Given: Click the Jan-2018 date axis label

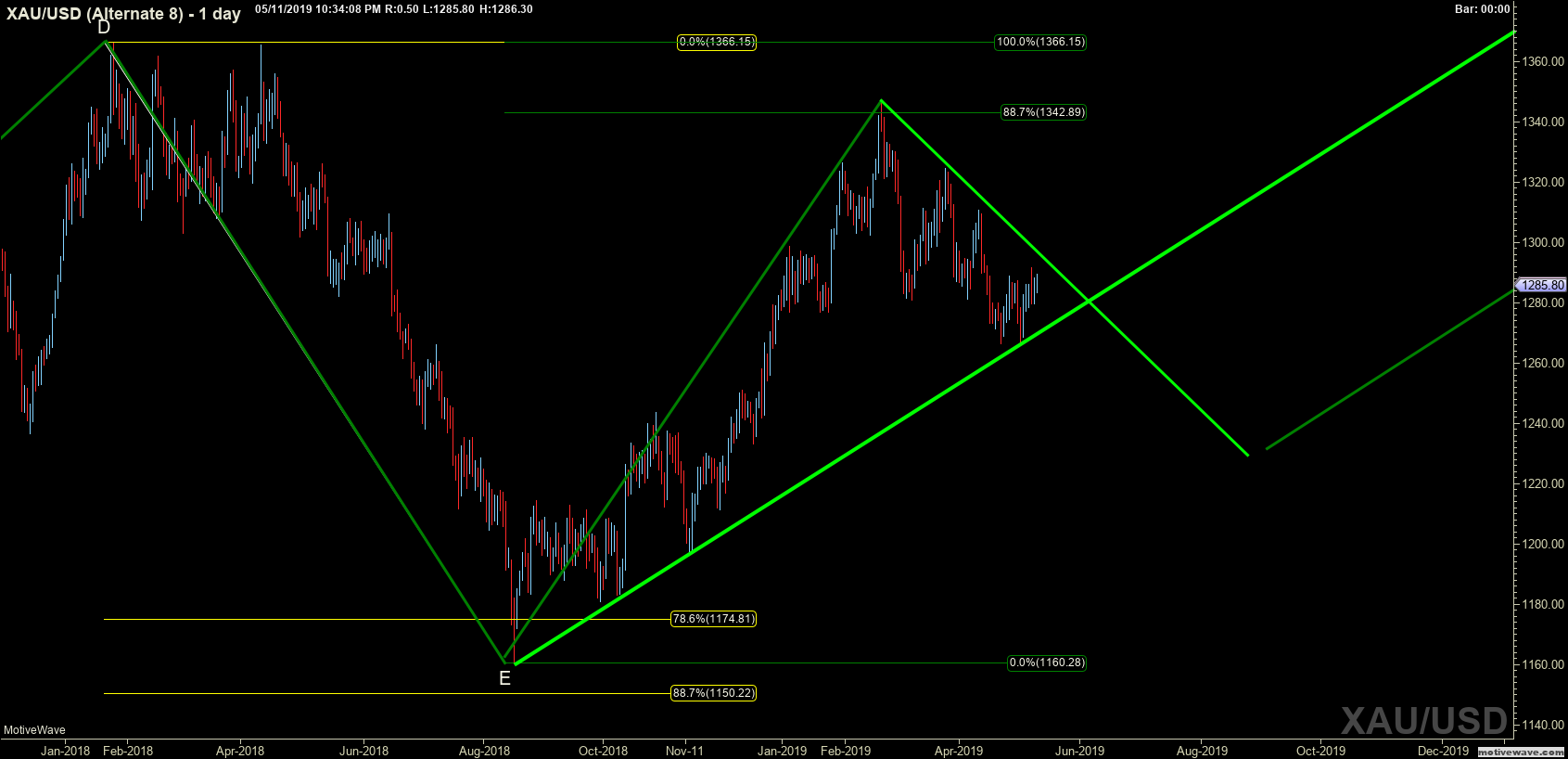Looking at the screenshot, I should pyautogui.click(x=65, y=751).
